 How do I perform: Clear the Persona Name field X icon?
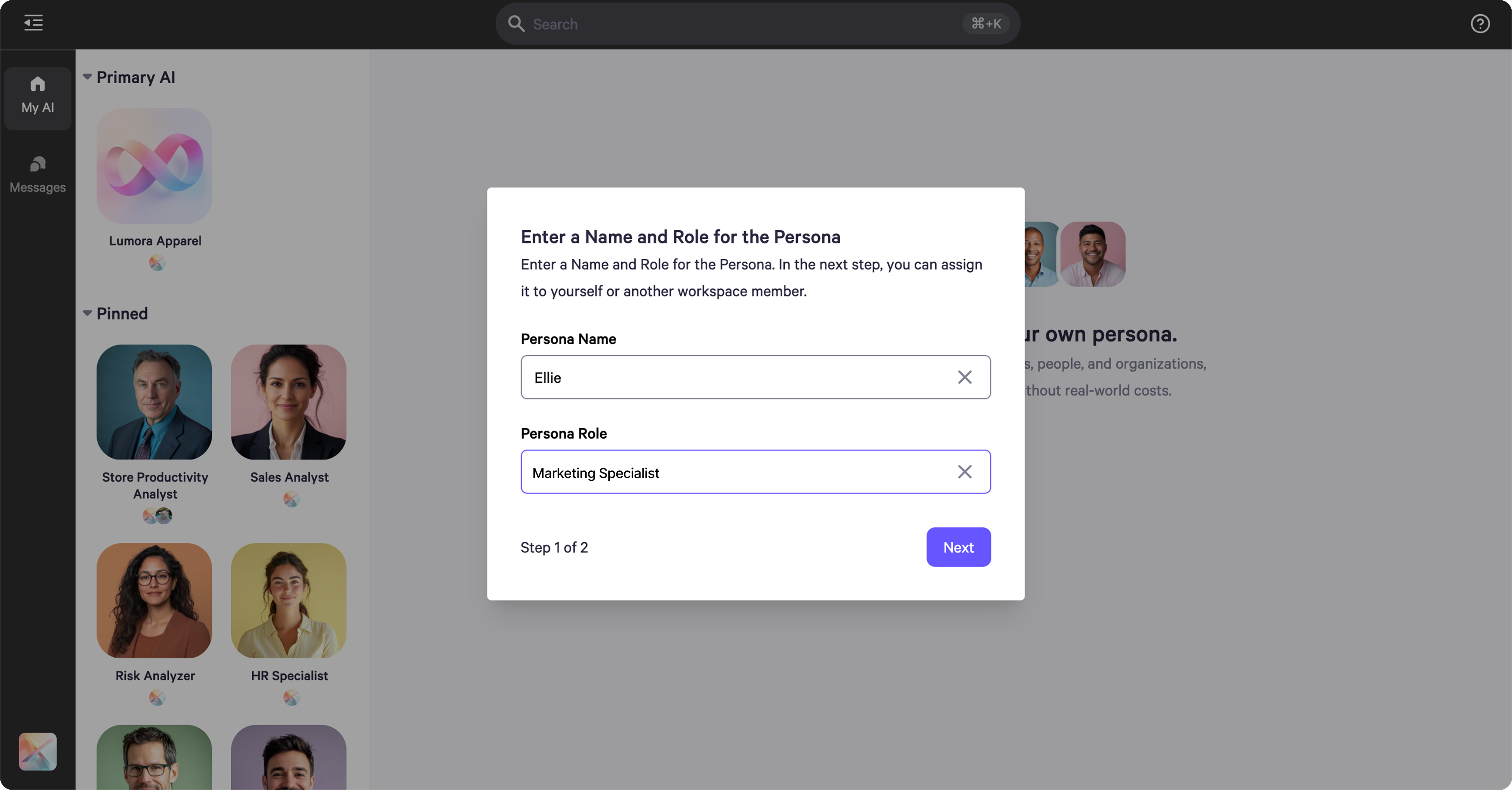pyautogui.click(x=964, y=377)
